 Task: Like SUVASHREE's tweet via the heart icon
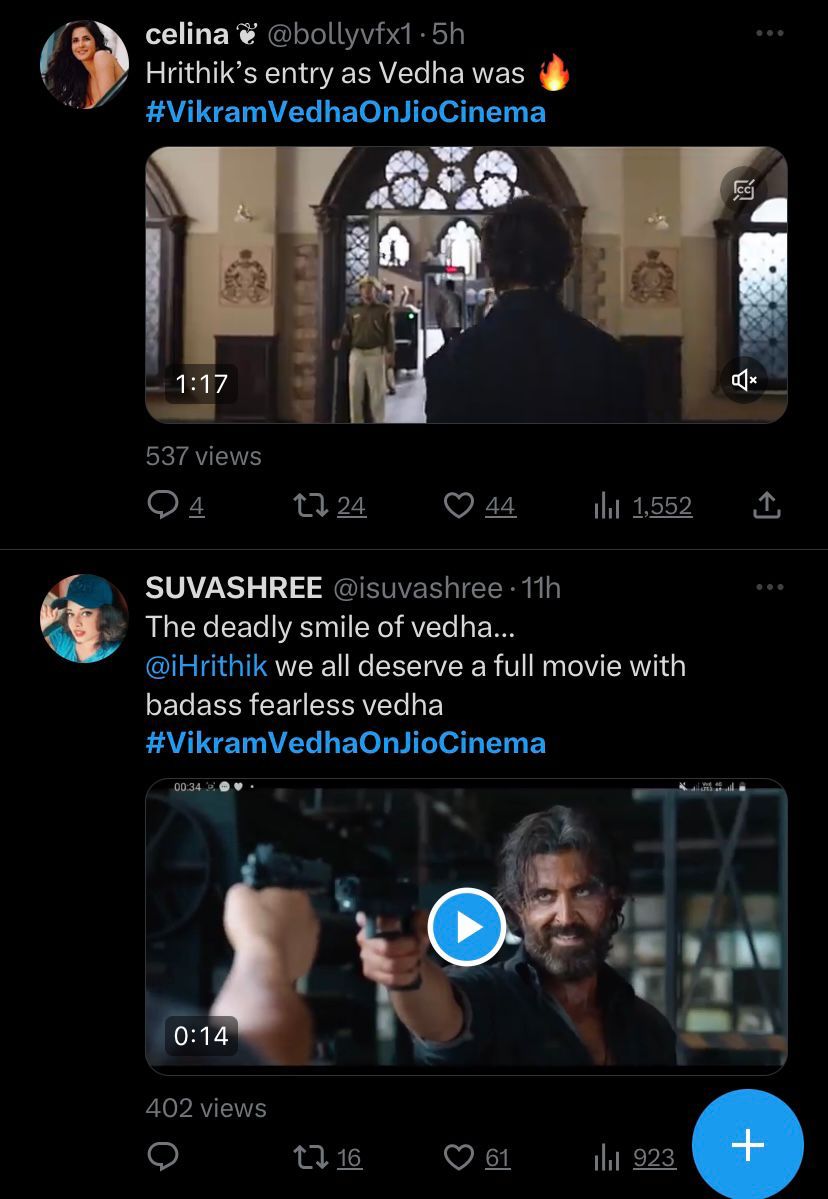459,1157
